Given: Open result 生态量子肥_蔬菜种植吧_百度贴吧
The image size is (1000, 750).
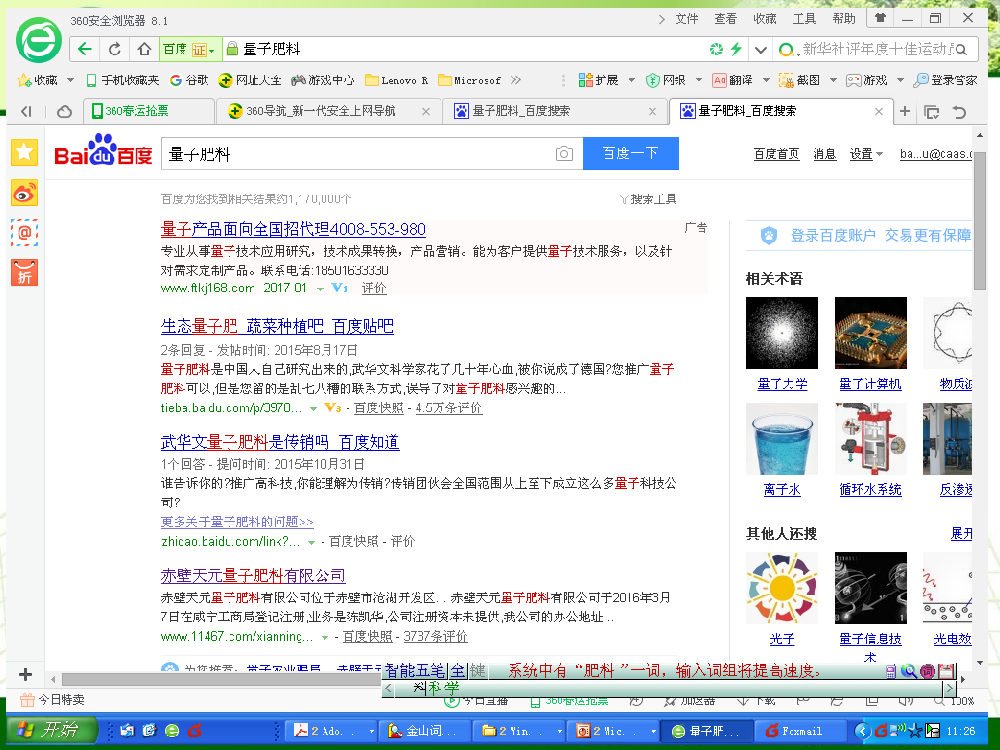Looking at the screenshot, I should coord(277,327).
